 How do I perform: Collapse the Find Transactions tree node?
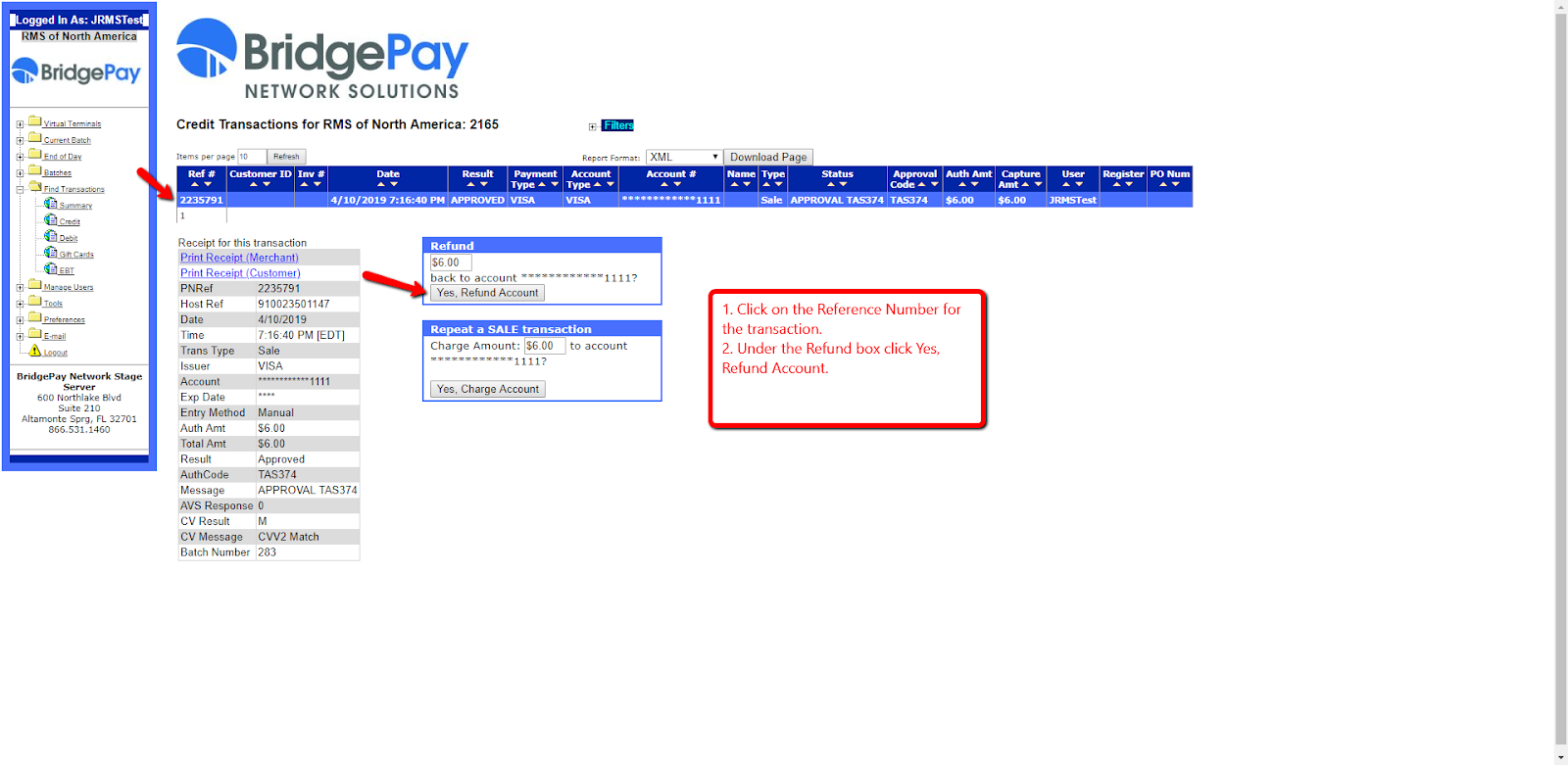pyautogui.click(x=20, y=190)
